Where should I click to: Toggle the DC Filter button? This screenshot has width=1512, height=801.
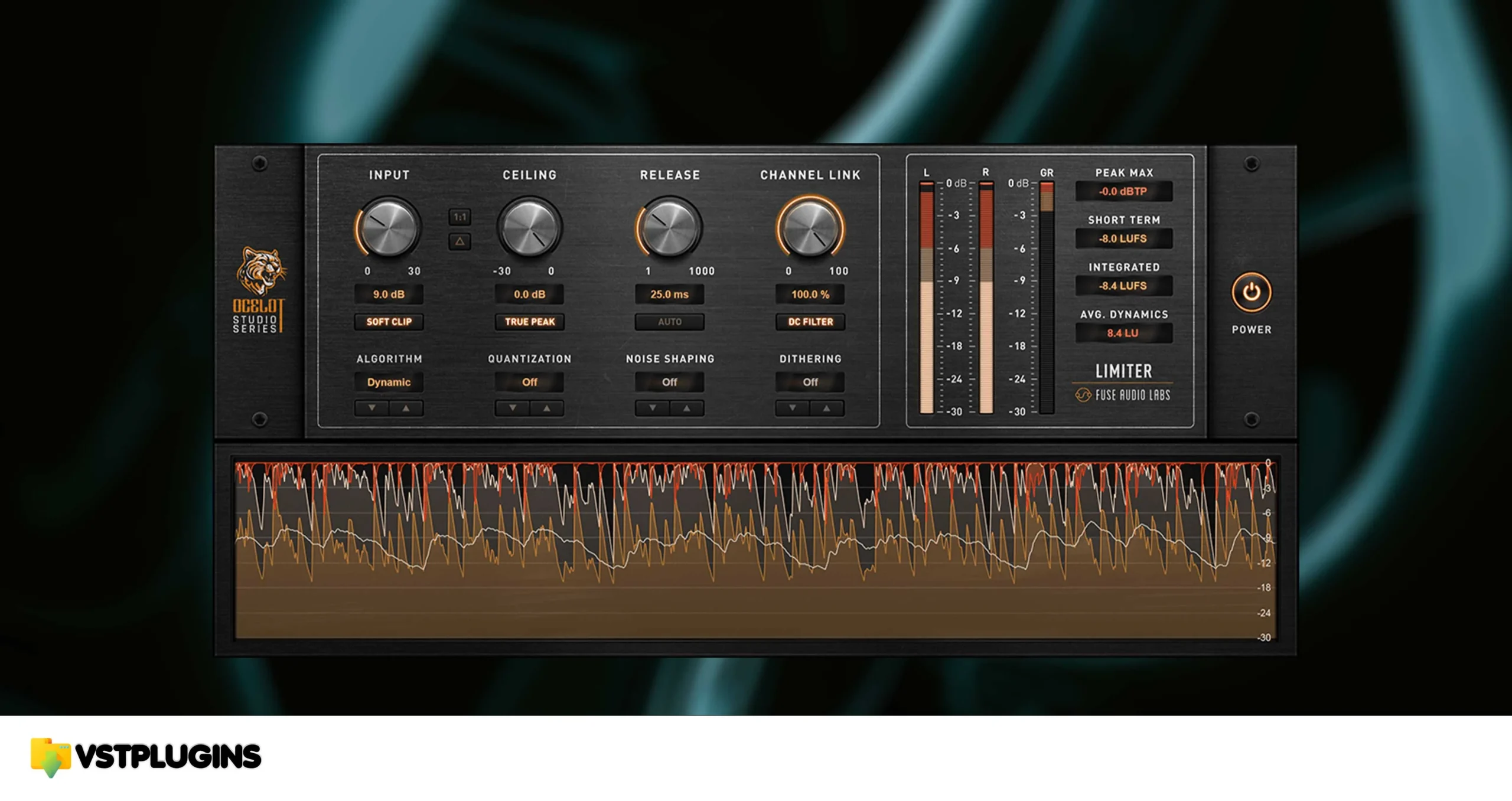[810, 322]
